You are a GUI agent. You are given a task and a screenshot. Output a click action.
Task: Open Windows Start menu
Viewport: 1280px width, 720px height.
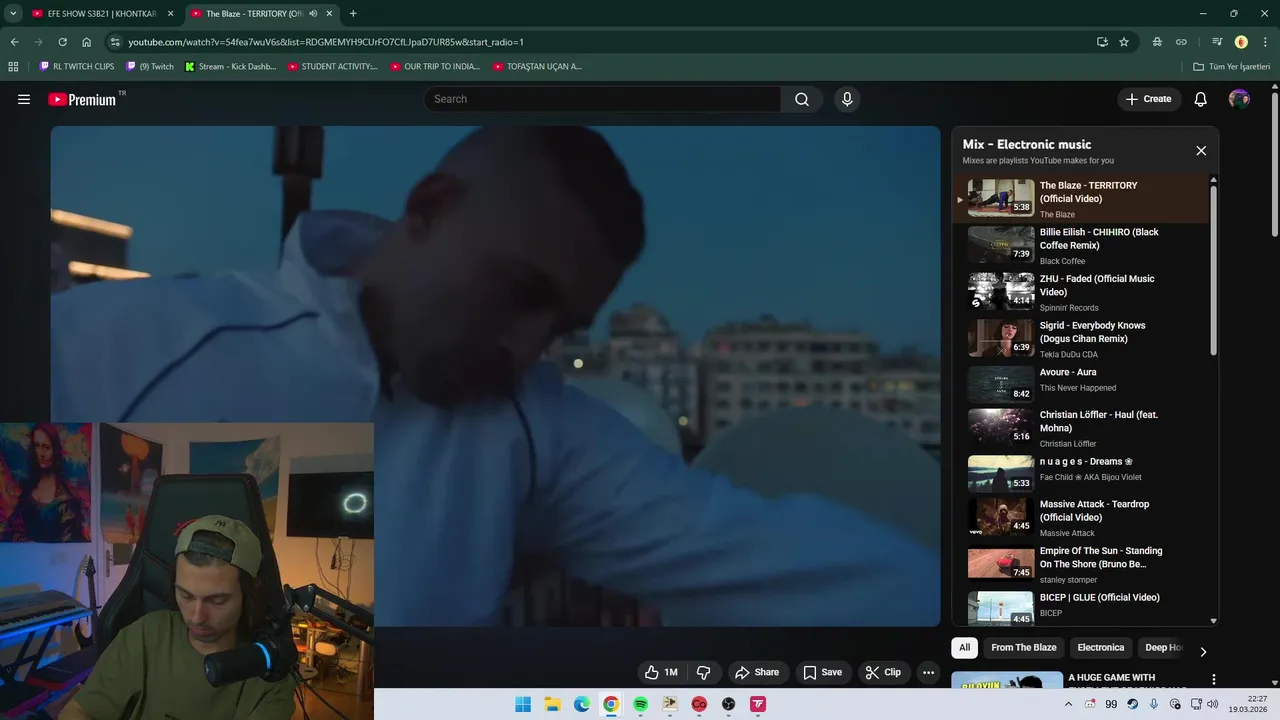pyautogui.click(x=523, y=704)
